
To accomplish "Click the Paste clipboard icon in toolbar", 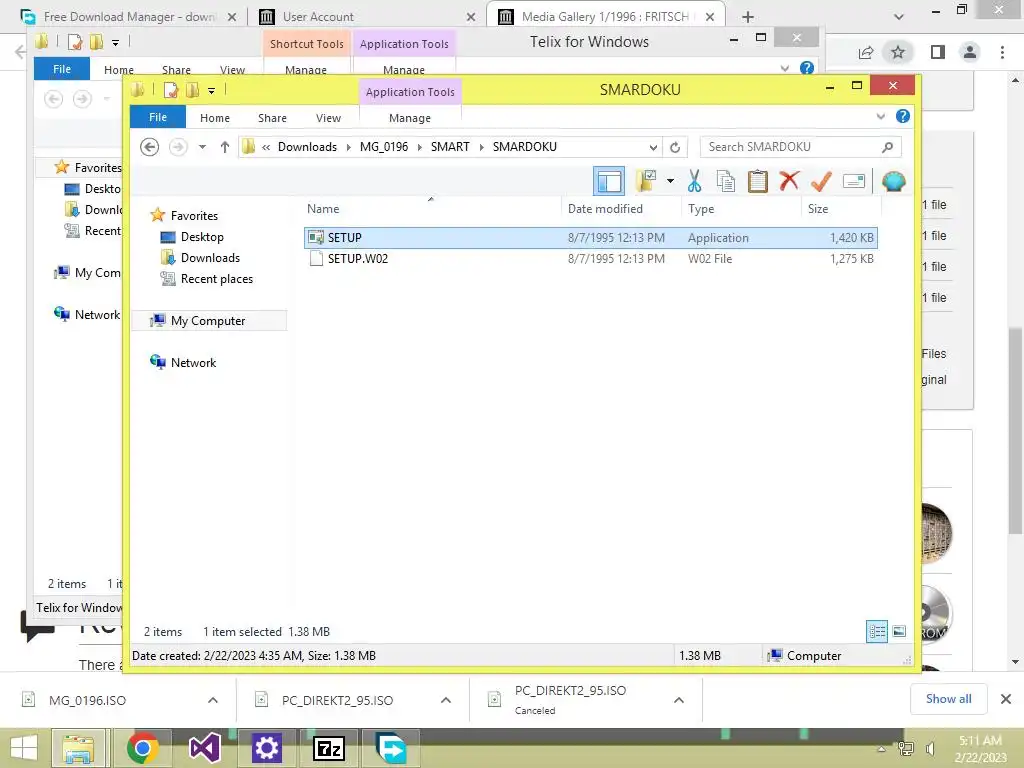I will point(758,181).
